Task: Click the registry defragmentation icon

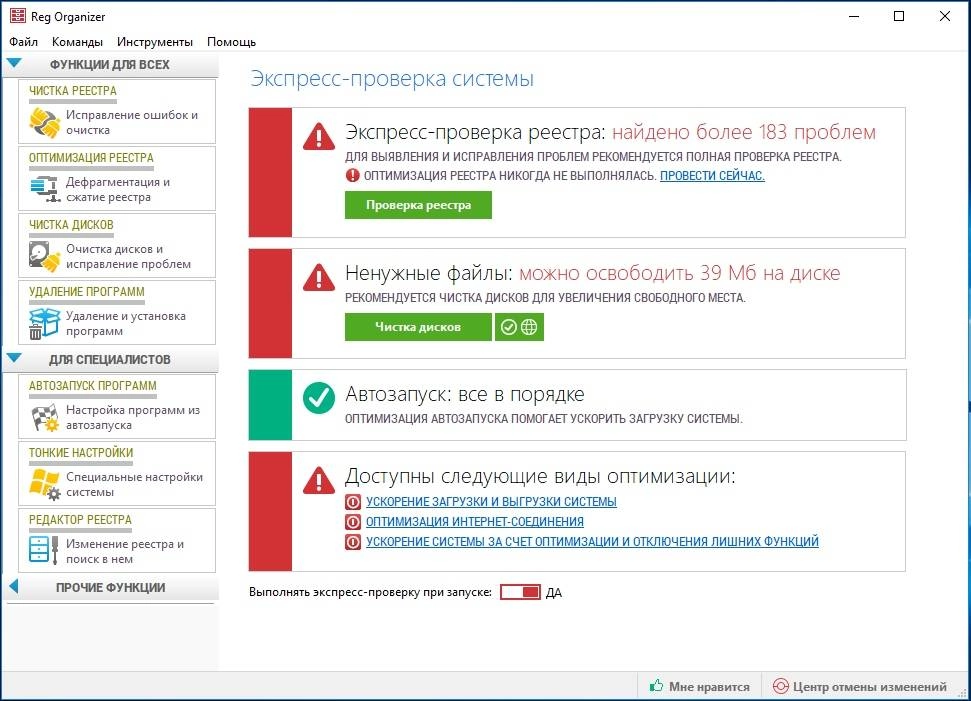Action: (x=45, y=189)
